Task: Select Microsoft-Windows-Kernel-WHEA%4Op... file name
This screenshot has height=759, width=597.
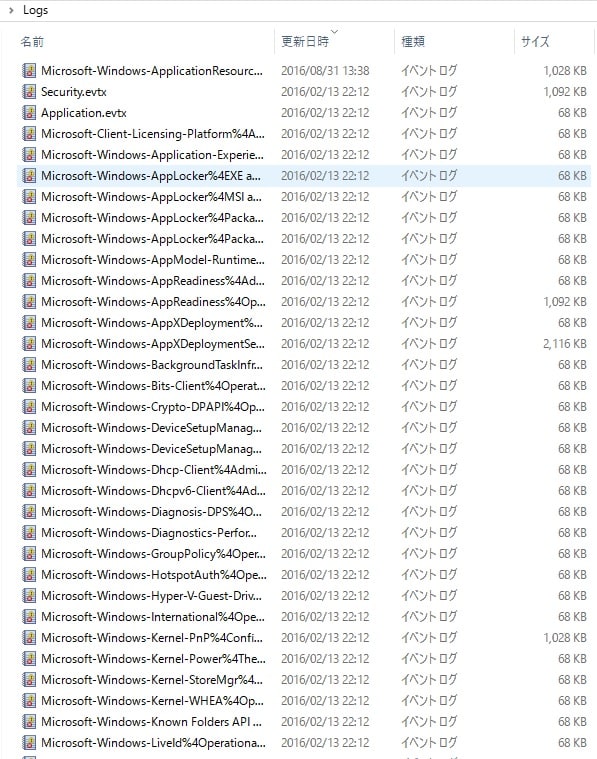Action: click(153, 700)
